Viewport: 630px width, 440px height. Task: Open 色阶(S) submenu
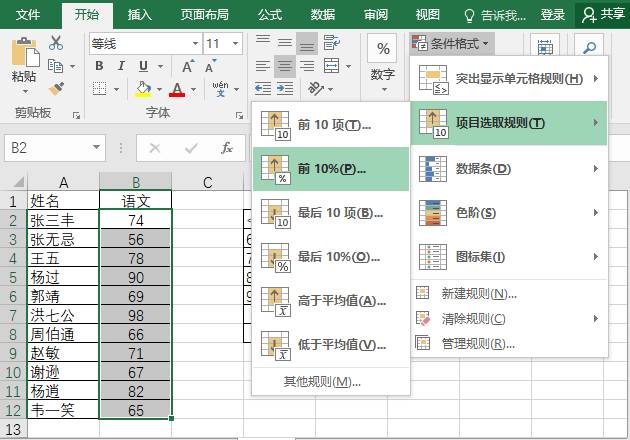pos(509,213)
